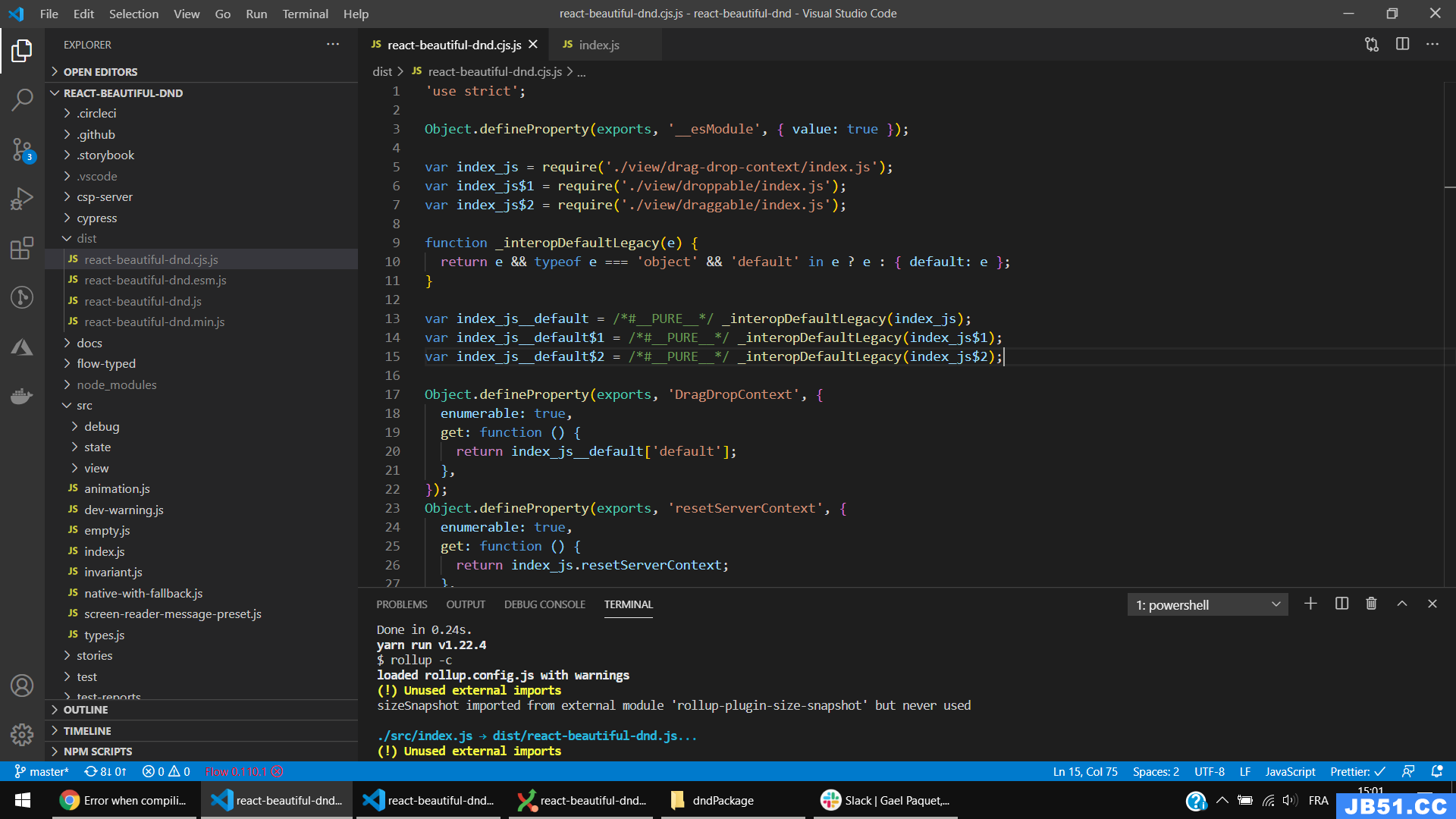Open the Explorer view in activity bar
The height and width of the screenshot is (819, 1456).
[x=22, y=51]
